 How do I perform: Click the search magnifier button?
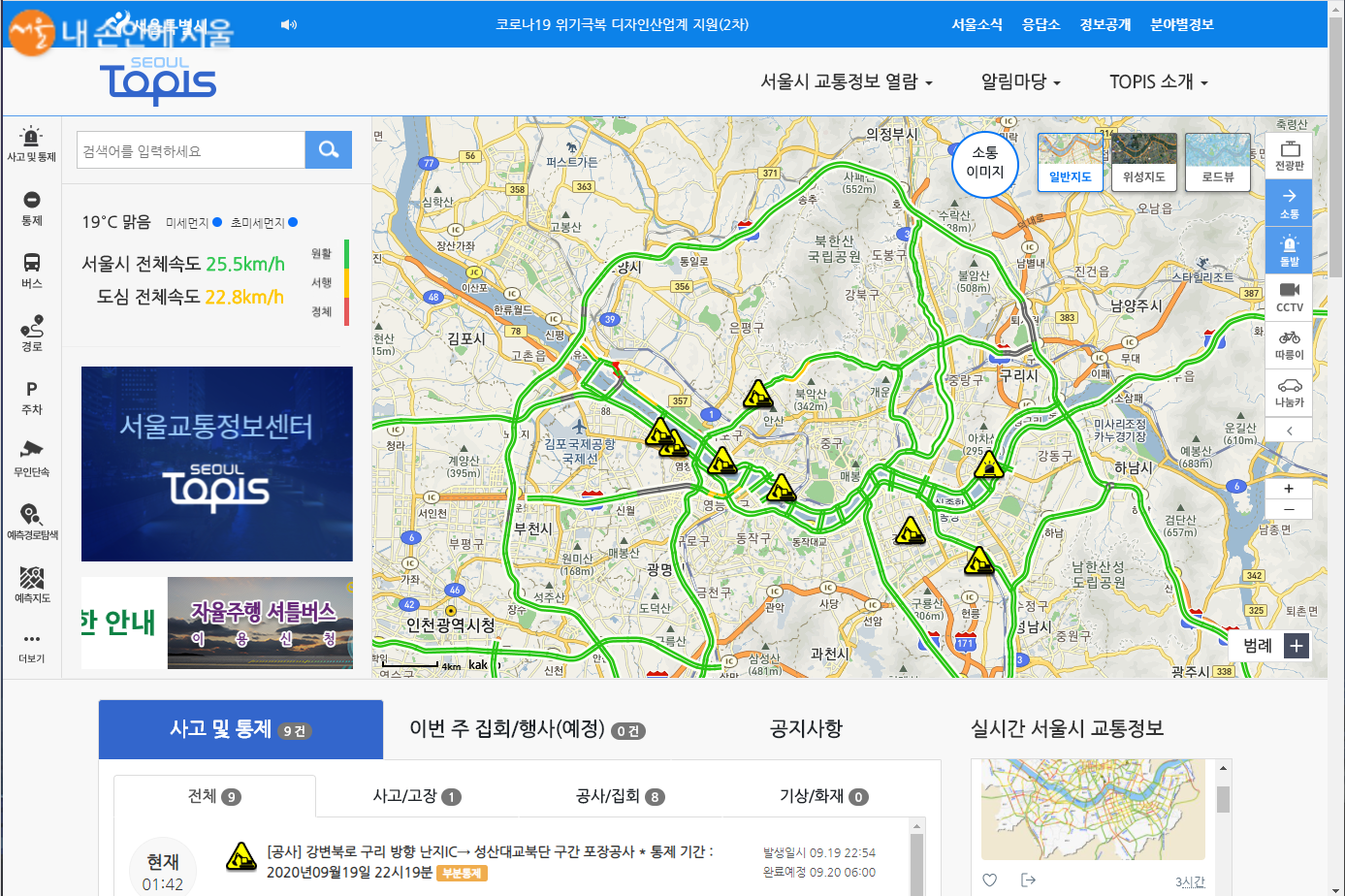tap(328, 150)
